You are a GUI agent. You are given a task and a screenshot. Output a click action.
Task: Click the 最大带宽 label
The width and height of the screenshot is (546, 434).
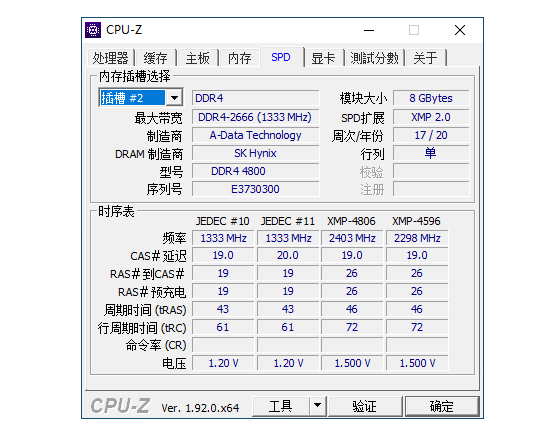tap(158, 118)
